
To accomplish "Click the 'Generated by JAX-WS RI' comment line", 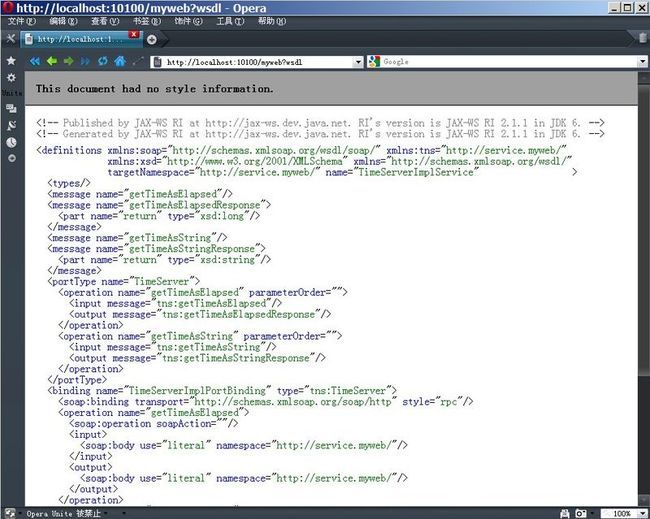I will tap(320, 134).
